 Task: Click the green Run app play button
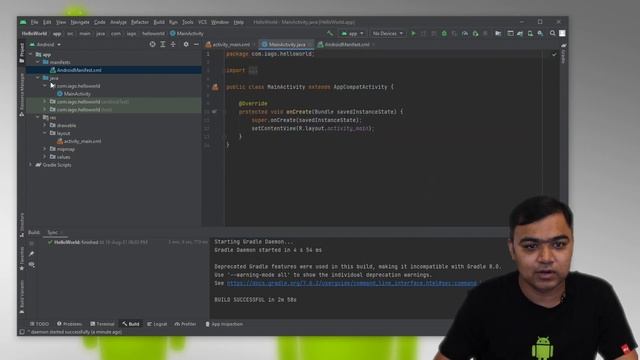(x=413, y=33)
